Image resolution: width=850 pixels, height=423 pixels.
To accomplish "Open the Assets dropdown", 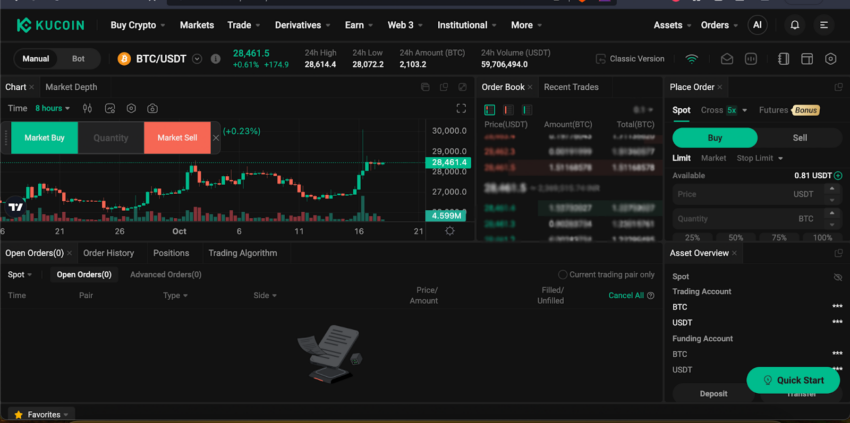I will (x=672, y=25).
